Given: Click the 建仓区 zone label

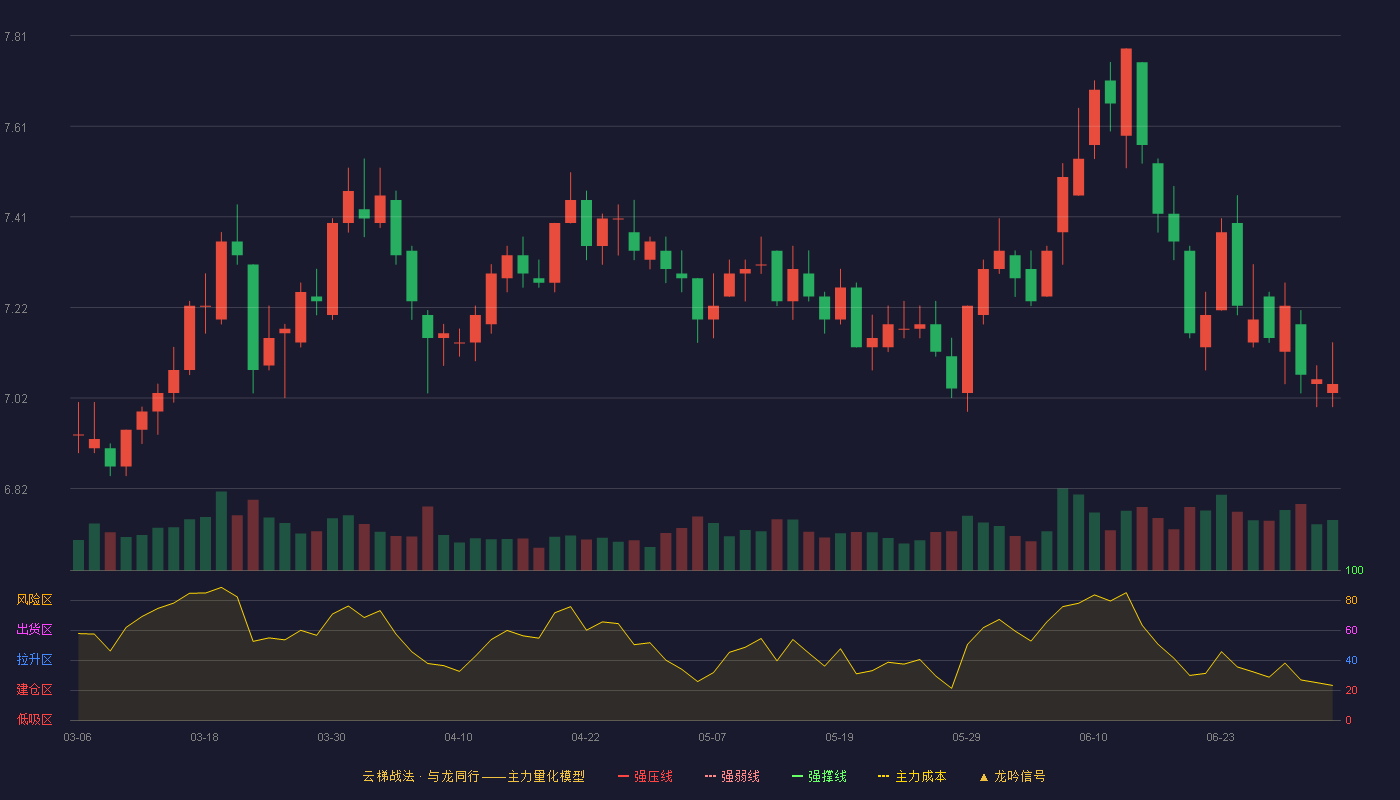Looking at the screenshot, I should pyautogui.click(x=35, y=690).
